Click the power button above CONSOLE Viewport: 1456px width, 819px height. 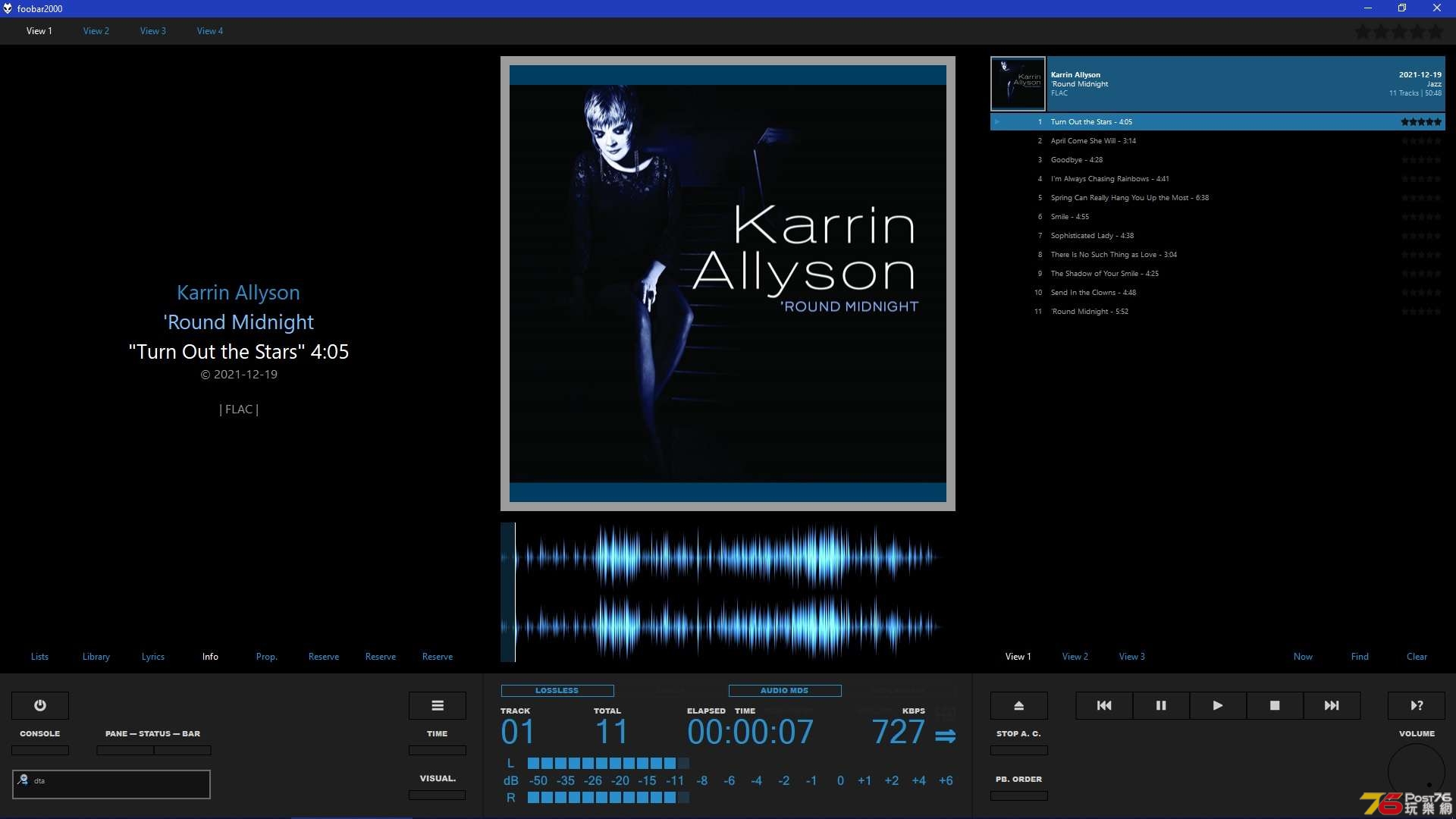[x=40, y=705]
